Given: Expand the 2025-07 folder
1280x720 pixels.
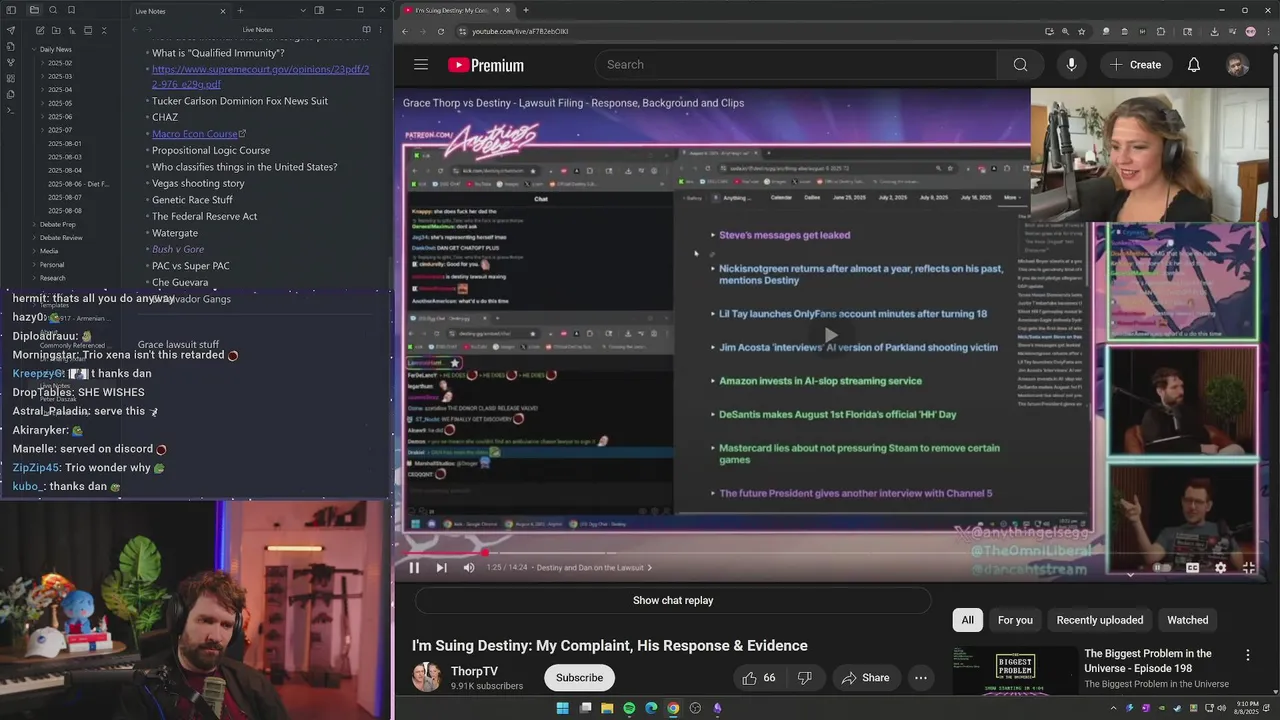Looking at the screenshot, I should [57, 130].
